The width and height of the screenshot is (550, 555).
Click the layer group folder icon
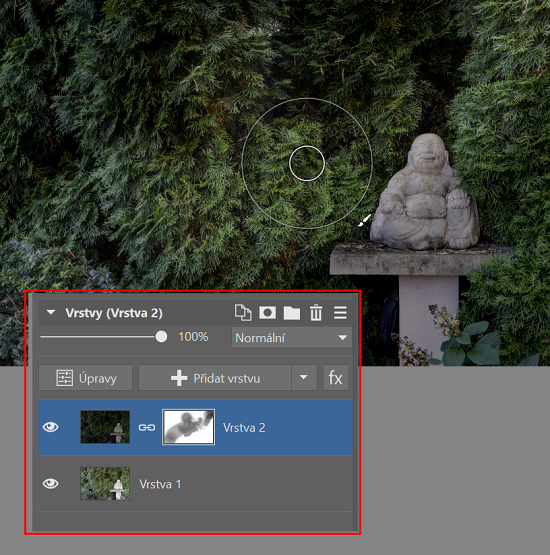[x=292, y=313]
